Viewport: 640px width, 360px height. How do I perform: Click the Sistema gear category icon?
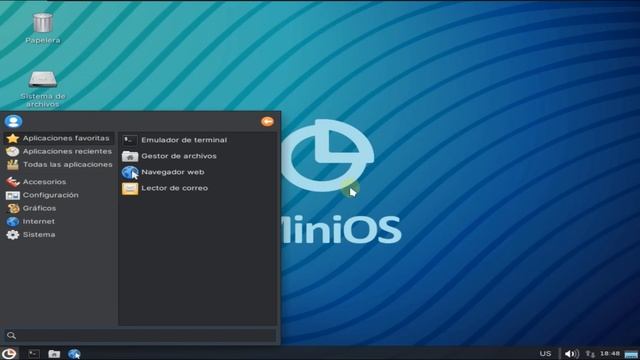13,235
